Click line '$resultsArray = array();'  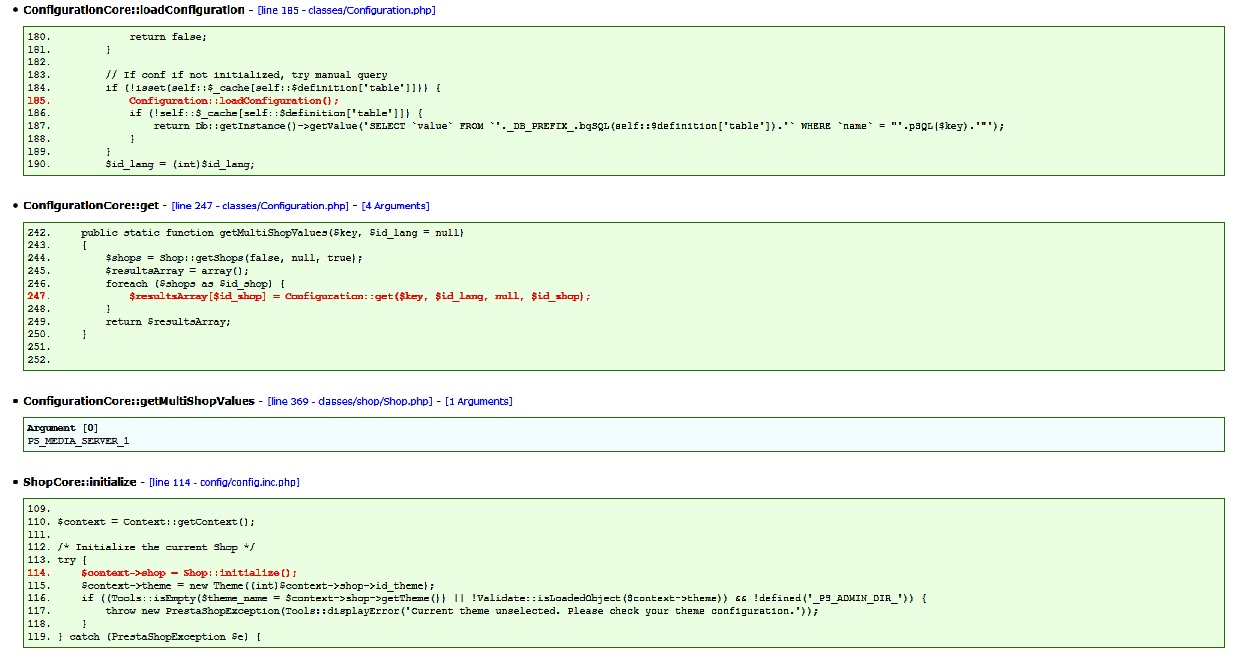tap(177, 271)
